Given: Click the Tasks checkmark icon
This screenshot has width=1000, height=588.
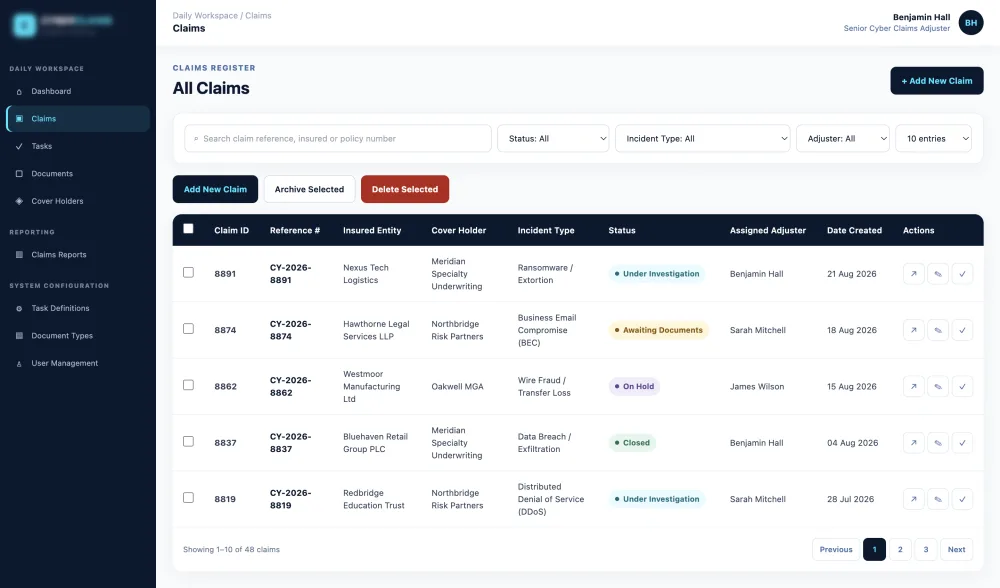Looking at the screenshot, I should [x=19, y=146].
